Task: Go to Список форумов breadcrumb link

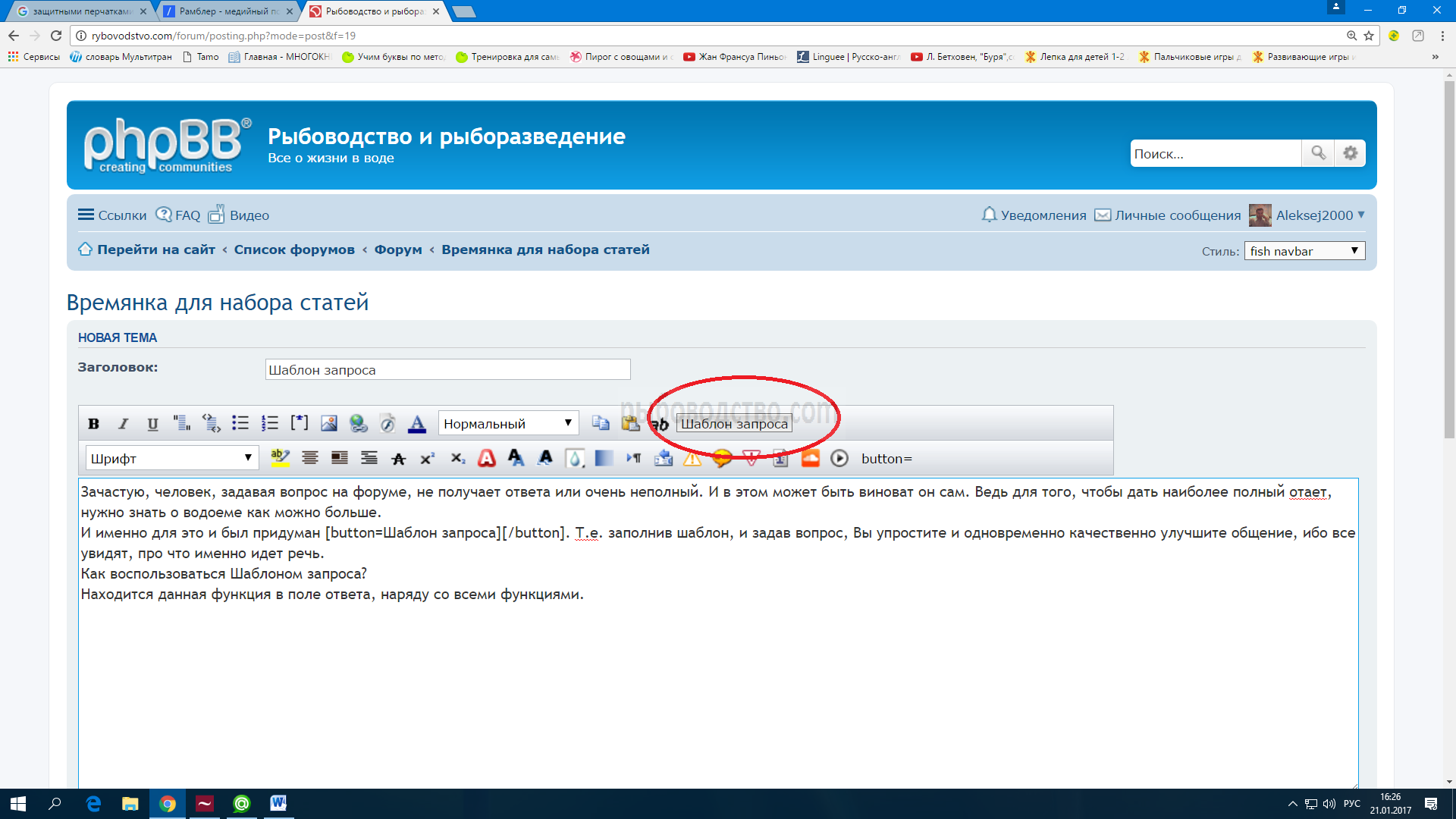Action: [294, 249]
